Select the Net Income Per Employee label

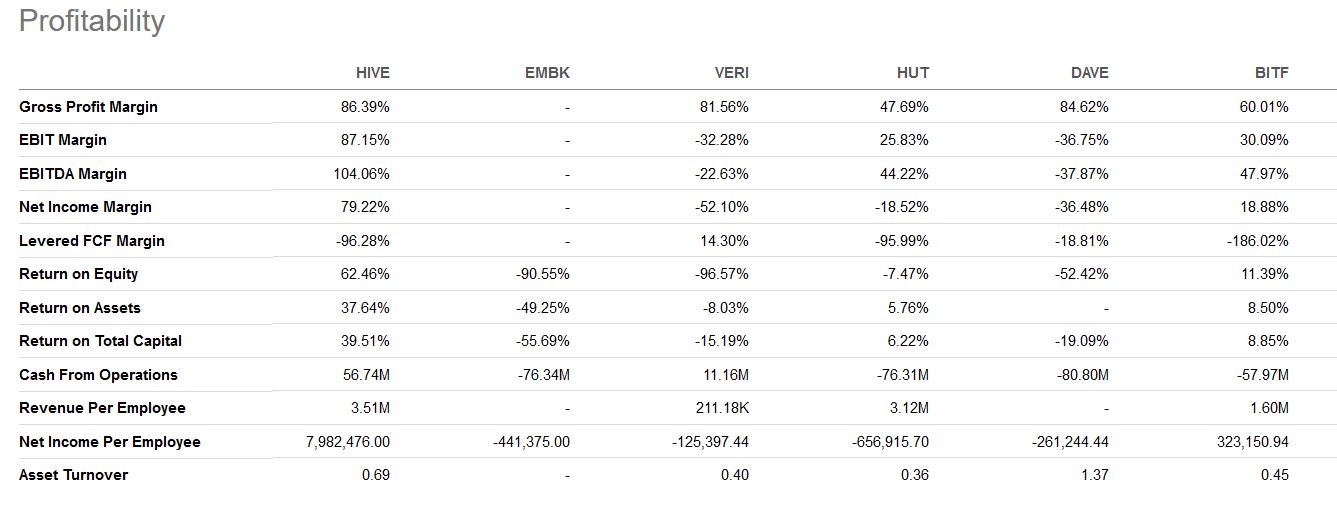click(110, 442)
